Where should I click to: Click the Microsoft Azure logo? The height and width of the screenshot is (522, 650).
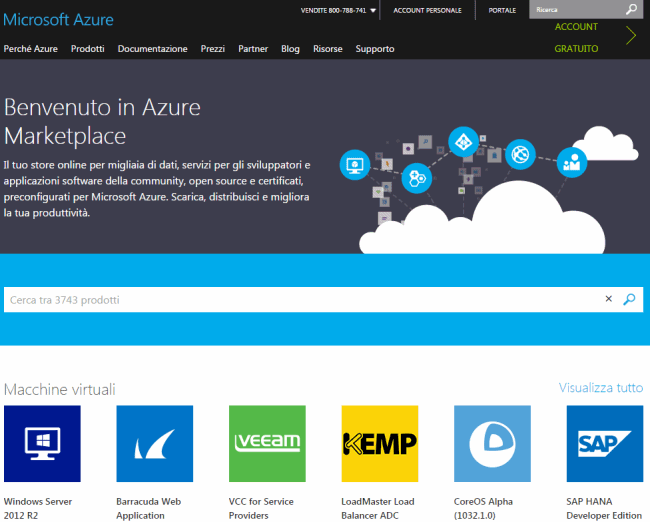[x=58, y=19]
